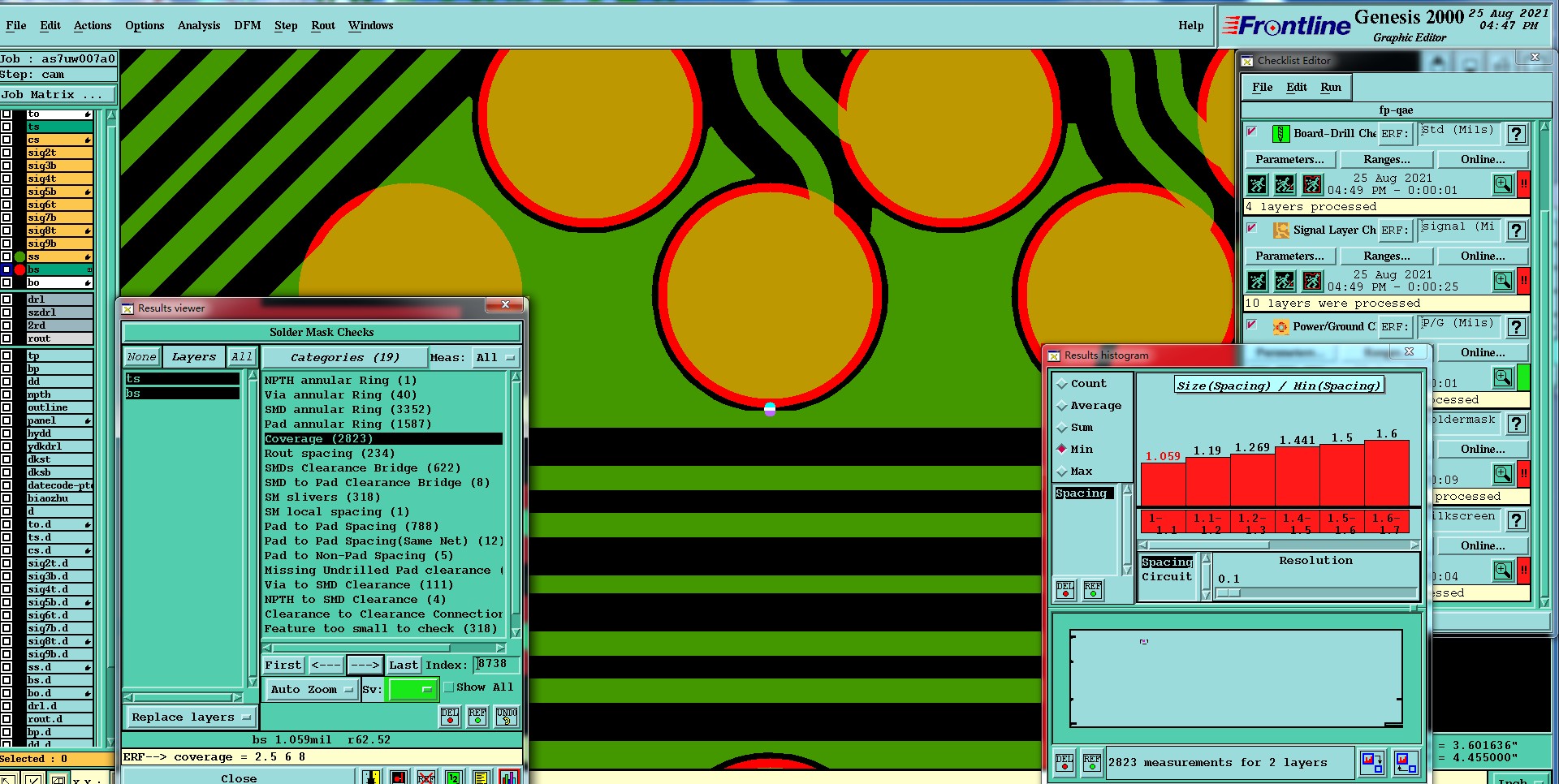Run Signal Layer Check with first runner icon

1257,282
